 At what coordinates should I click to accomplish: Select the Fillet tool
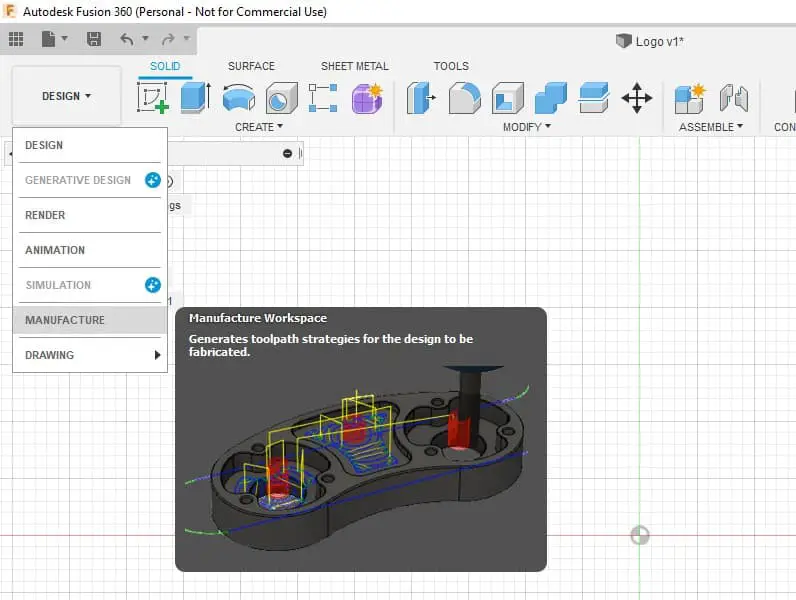click(x=465, y=97)
